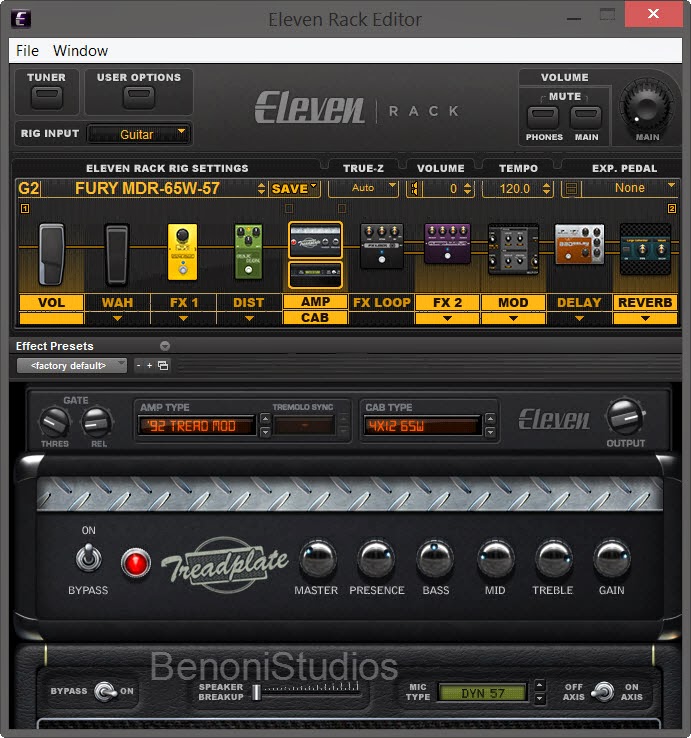Image resolution: width=691 pixels, height=738 pixels.
Task: Step the CAB TYPE selector arrows
Action: click(490, 425)
